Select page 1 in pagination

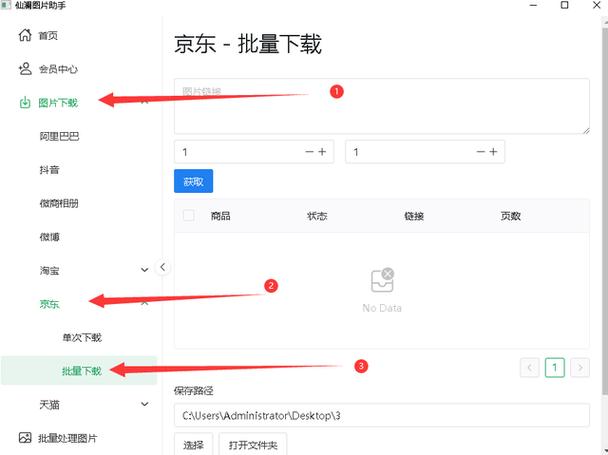click(555, 367)
